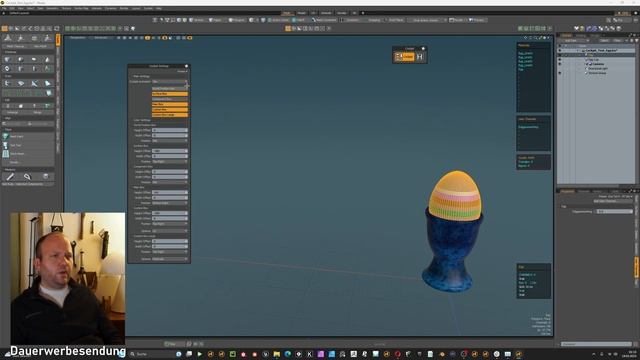Open Perspective view type dropdown

[x=78, y=38]
